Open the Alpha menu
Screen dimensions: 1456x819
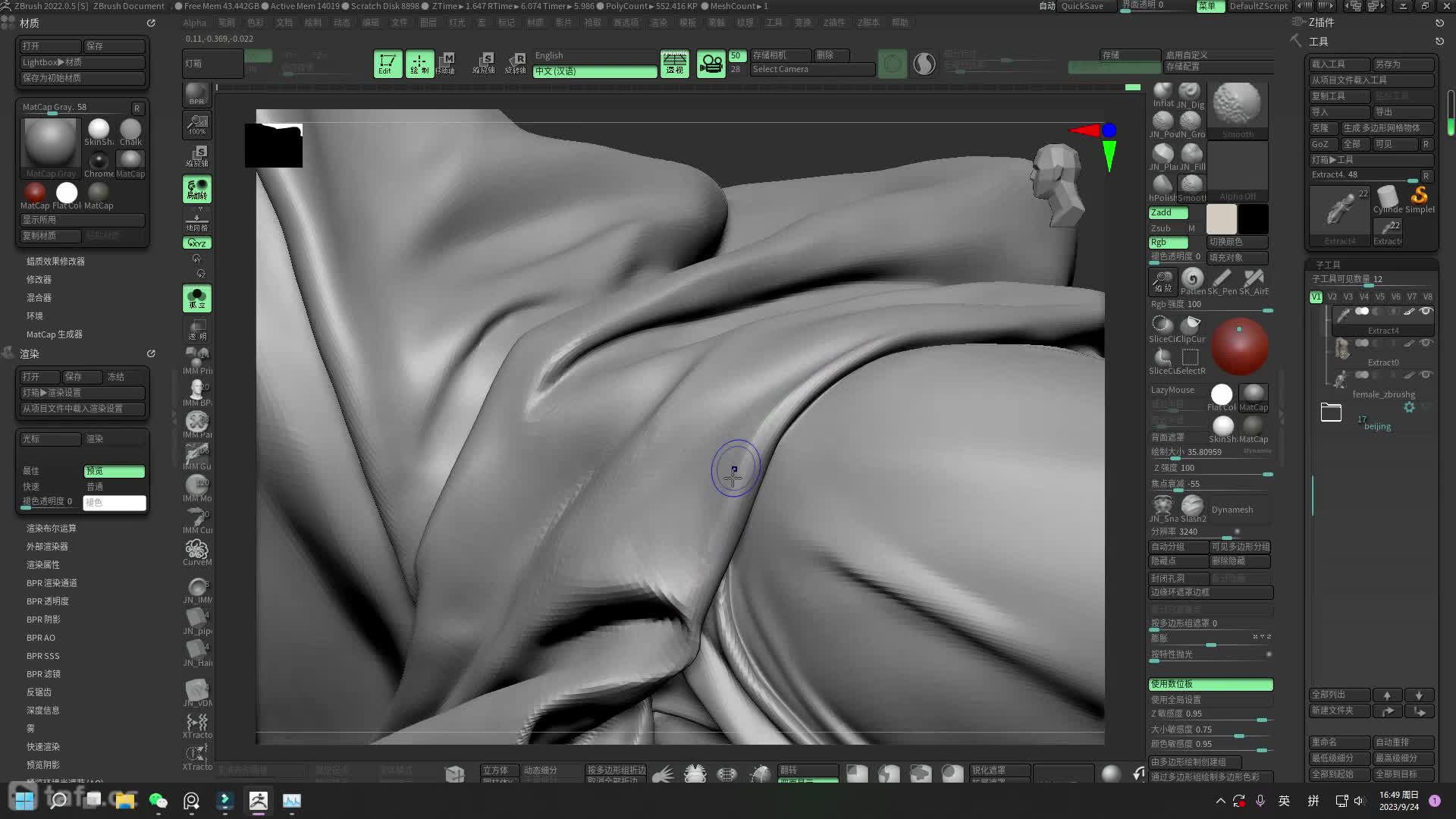[195, 23]
